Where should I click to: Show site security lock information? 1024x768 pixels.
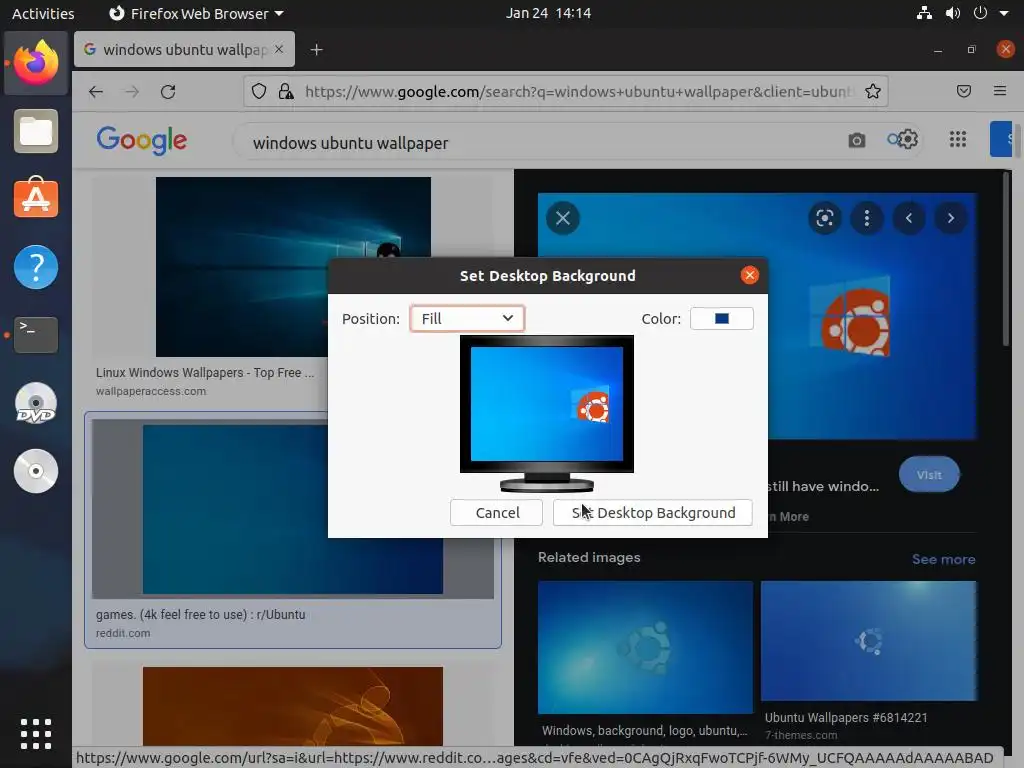point(286,91)
